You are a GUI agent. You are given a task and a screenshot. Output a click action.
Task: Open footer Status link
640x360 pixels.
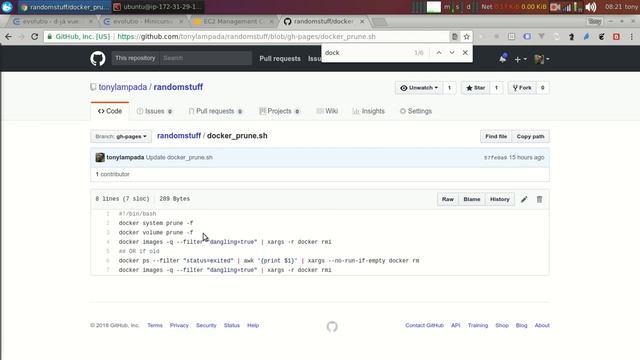pos(231,325)
